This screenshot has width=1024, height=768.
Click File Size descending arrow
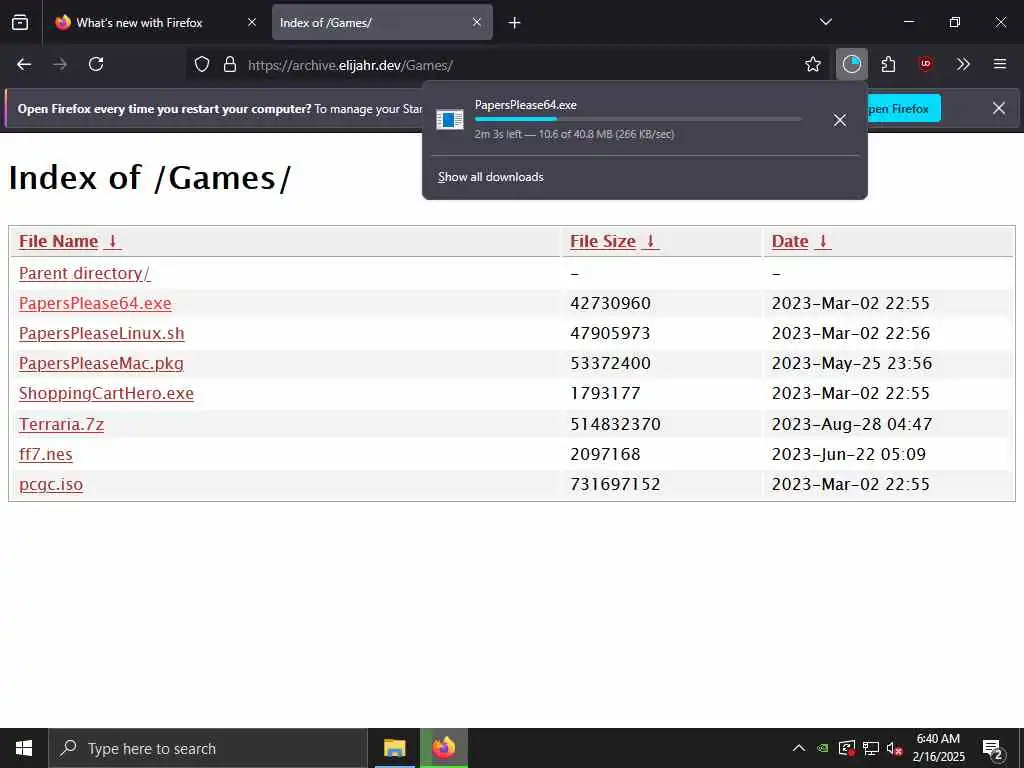tap(650, 242)
